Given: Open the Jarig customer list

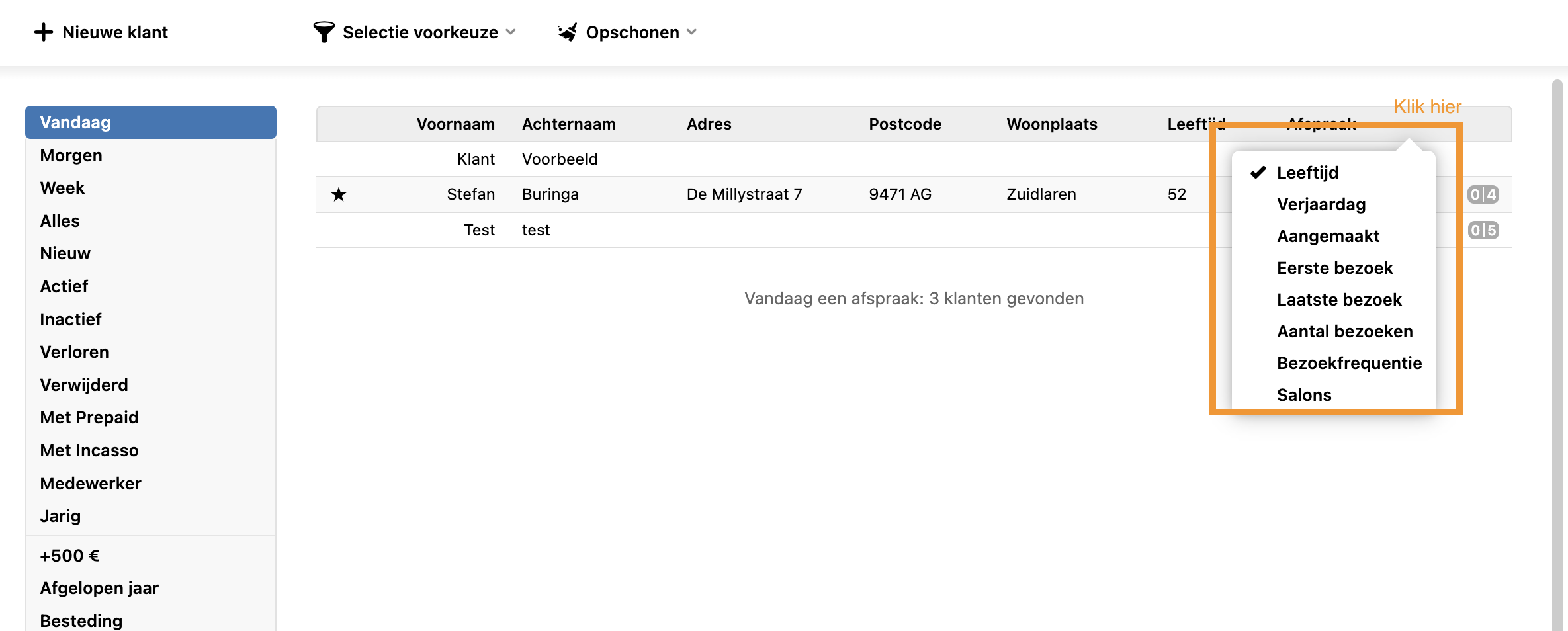Looking at the screenshot, I should coord(60,516).
